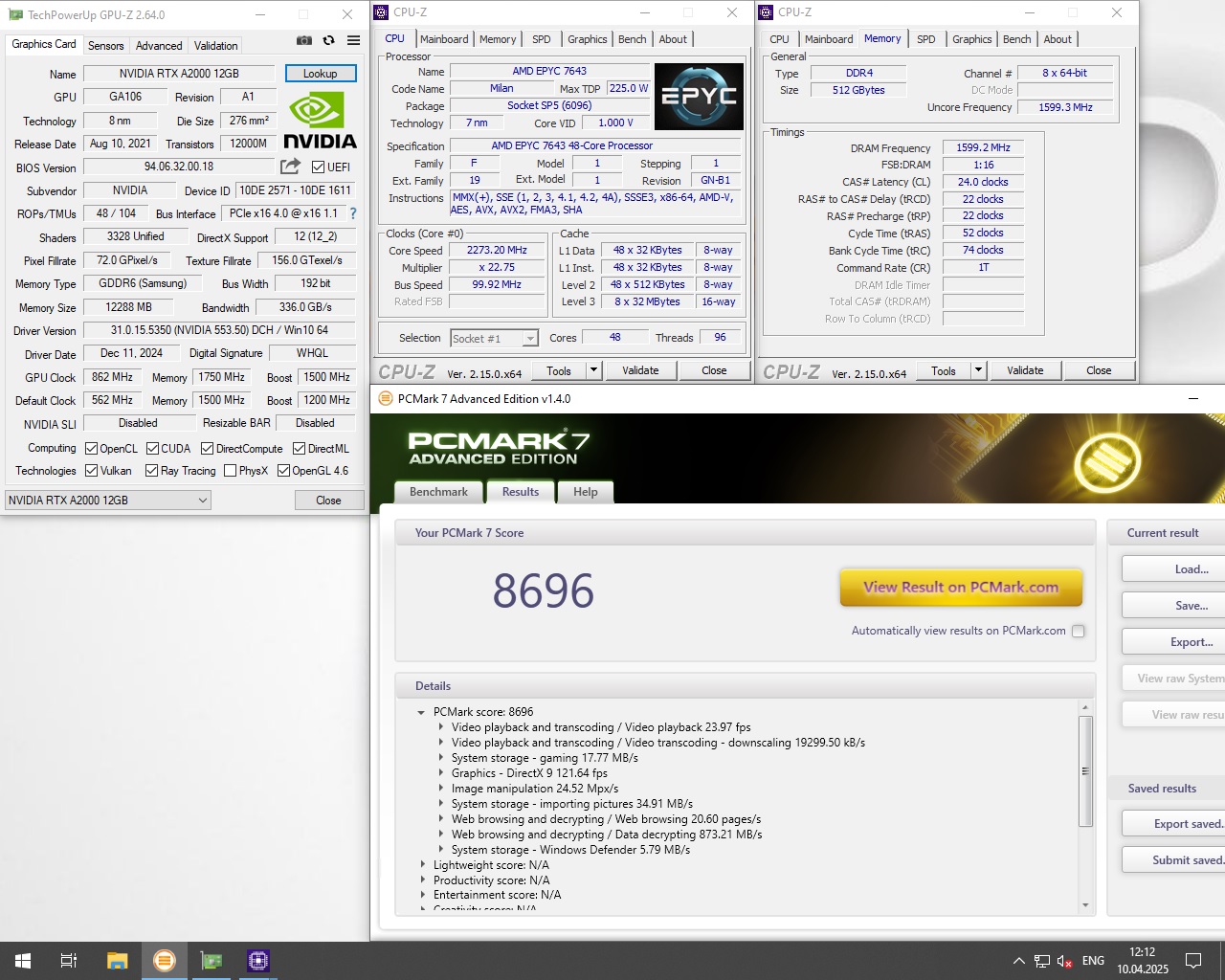Click the ENG language indicator

click(x=1093, y=961)
